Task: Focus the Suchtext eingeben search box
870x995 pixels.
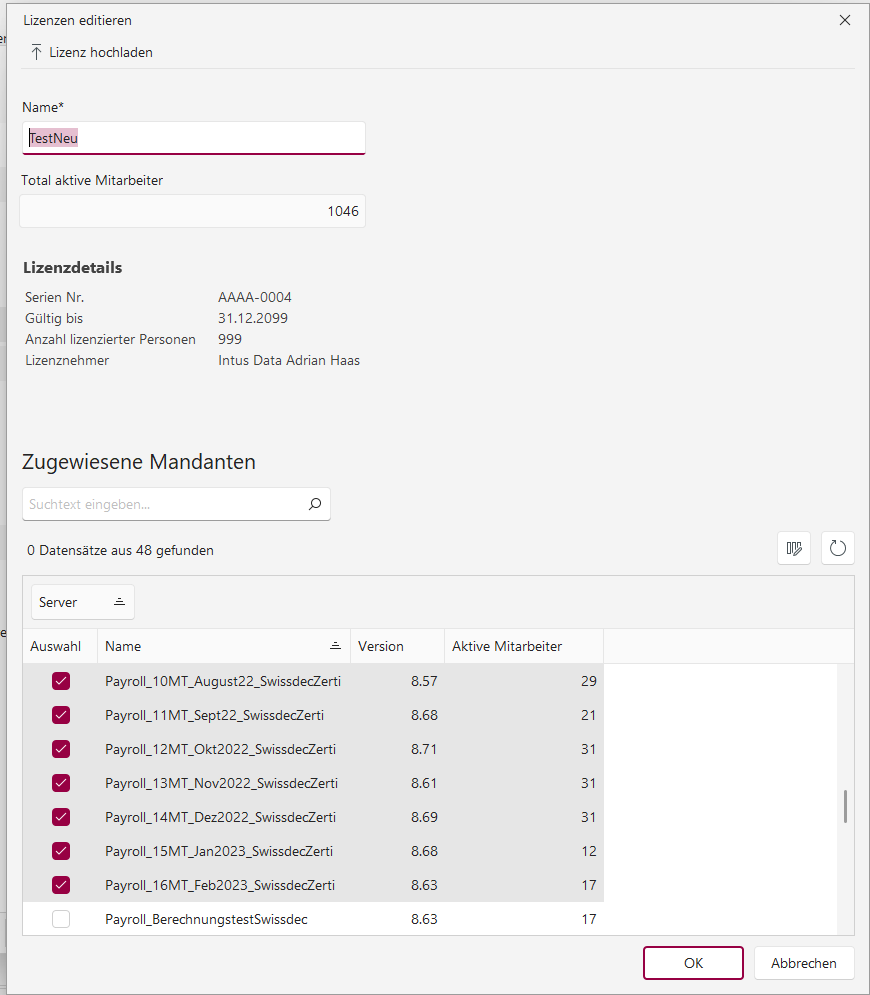Action: pos(165,505)
